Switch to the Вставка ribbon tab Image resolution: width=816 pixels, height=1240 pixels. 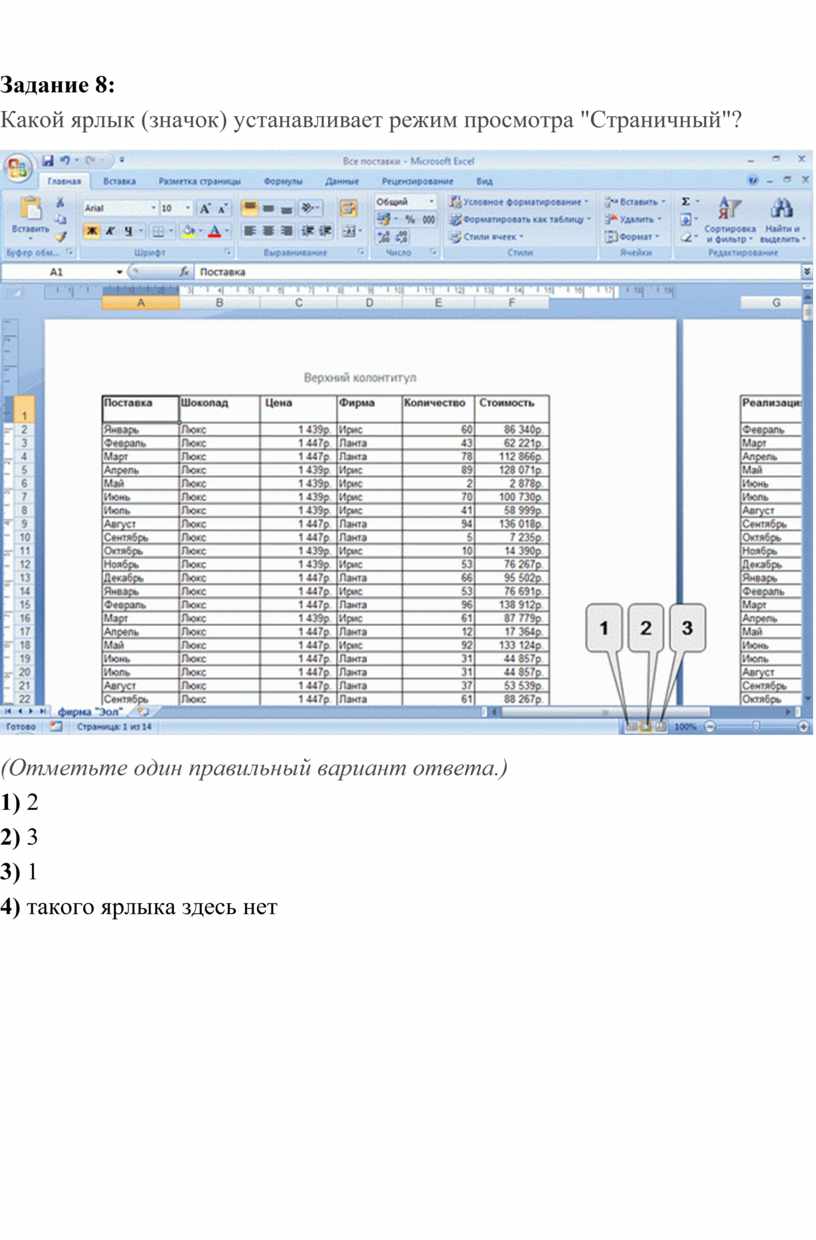coord(120,181)
